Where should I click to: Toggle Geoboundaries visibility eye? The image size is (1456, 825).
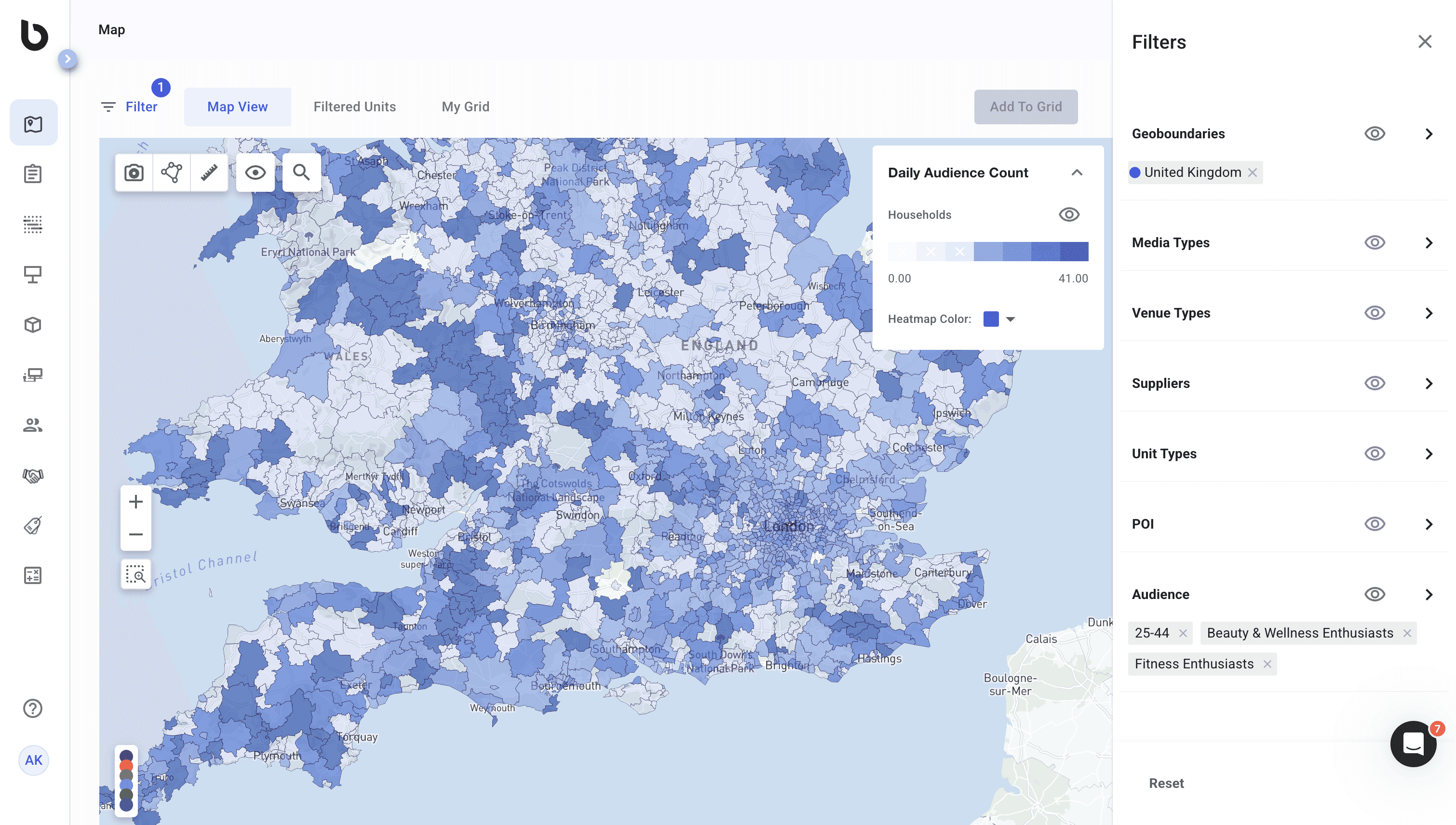1375,133
